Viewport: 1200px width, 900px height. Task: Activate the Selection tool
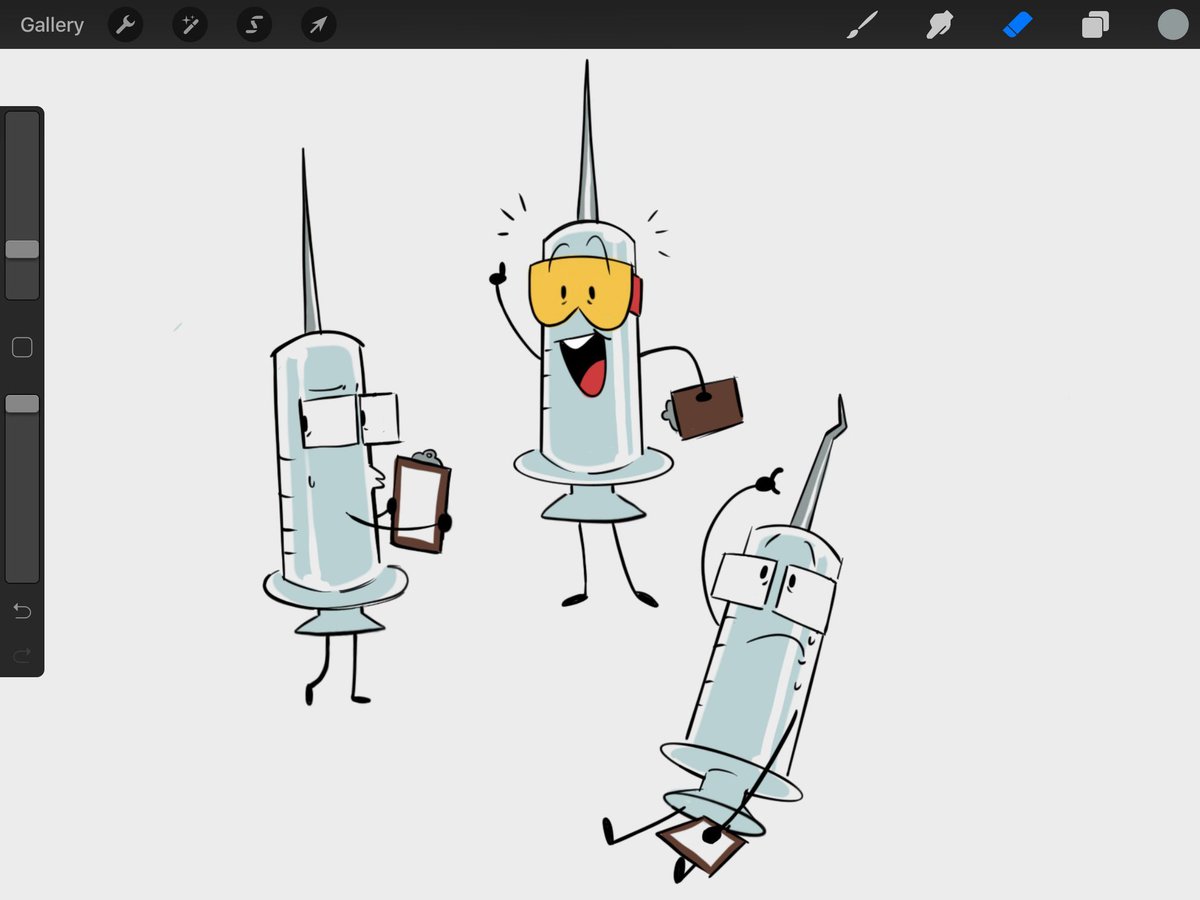tap(254, 25)
